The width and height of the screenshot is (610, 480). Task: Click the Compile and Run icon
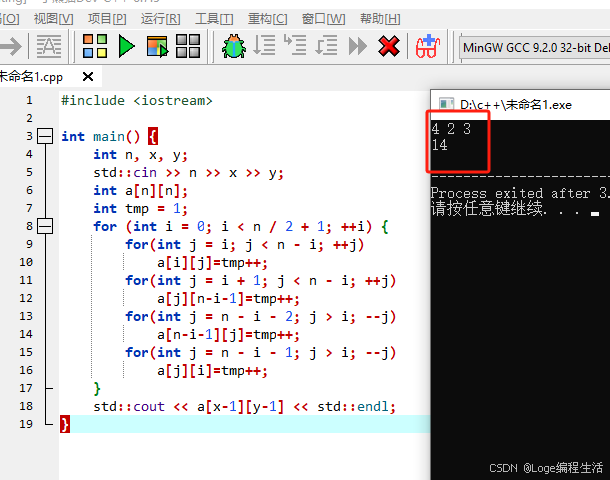157,46
